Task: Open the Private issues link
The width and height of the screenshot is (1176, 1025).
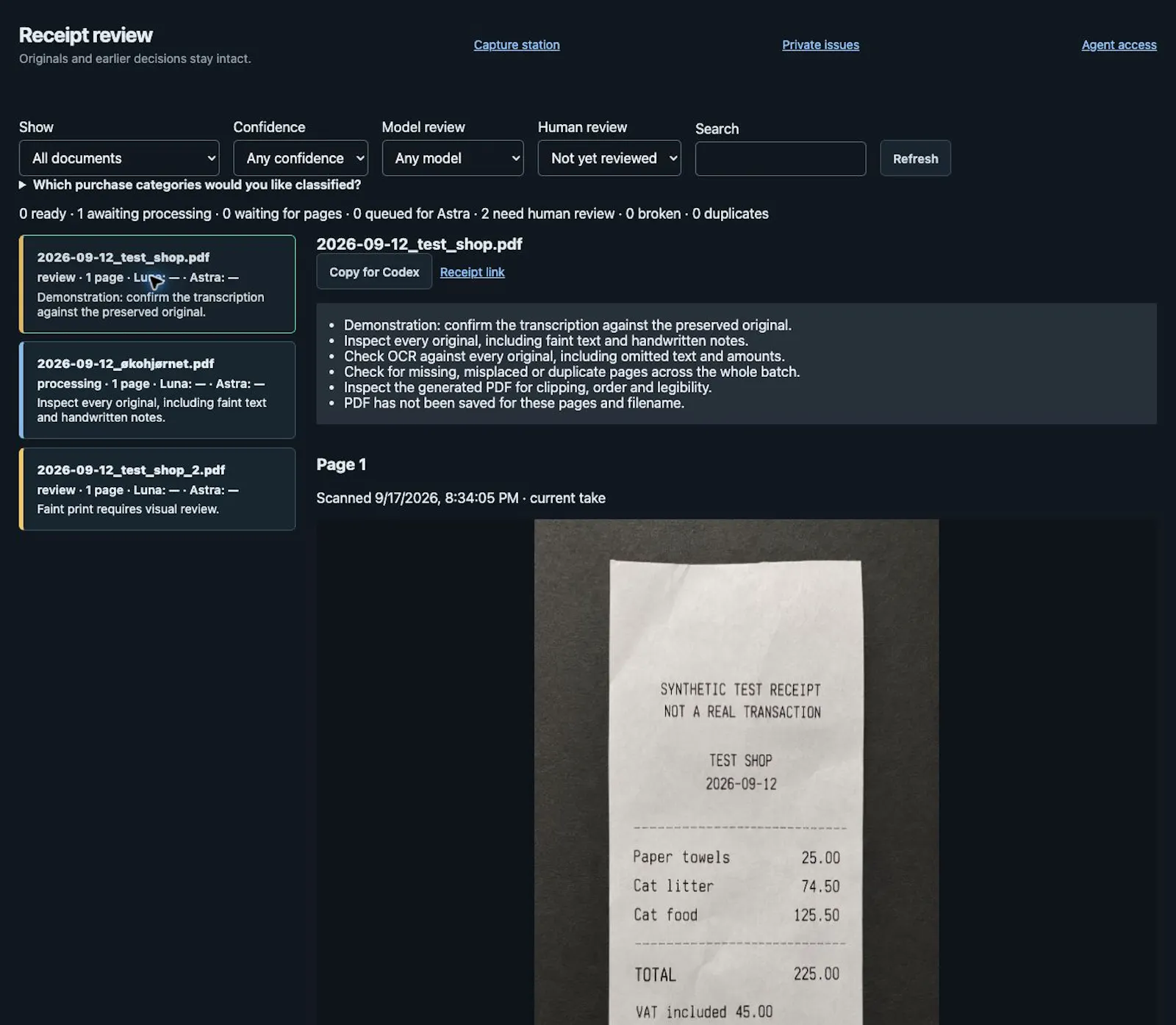Action: tap(820, 45)
